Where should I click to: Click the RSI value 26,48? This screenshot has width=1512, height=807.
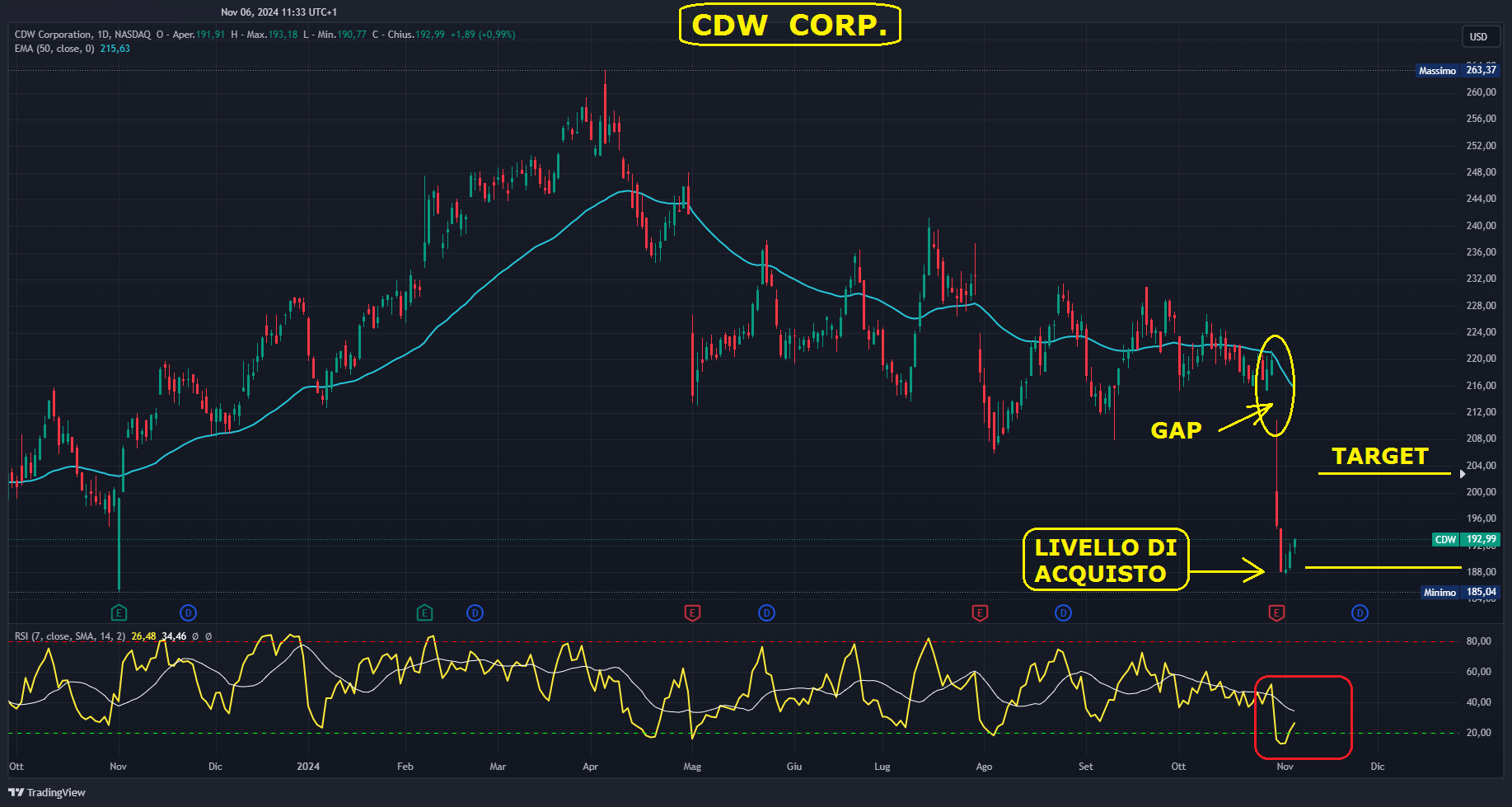(x=143, y=636)
